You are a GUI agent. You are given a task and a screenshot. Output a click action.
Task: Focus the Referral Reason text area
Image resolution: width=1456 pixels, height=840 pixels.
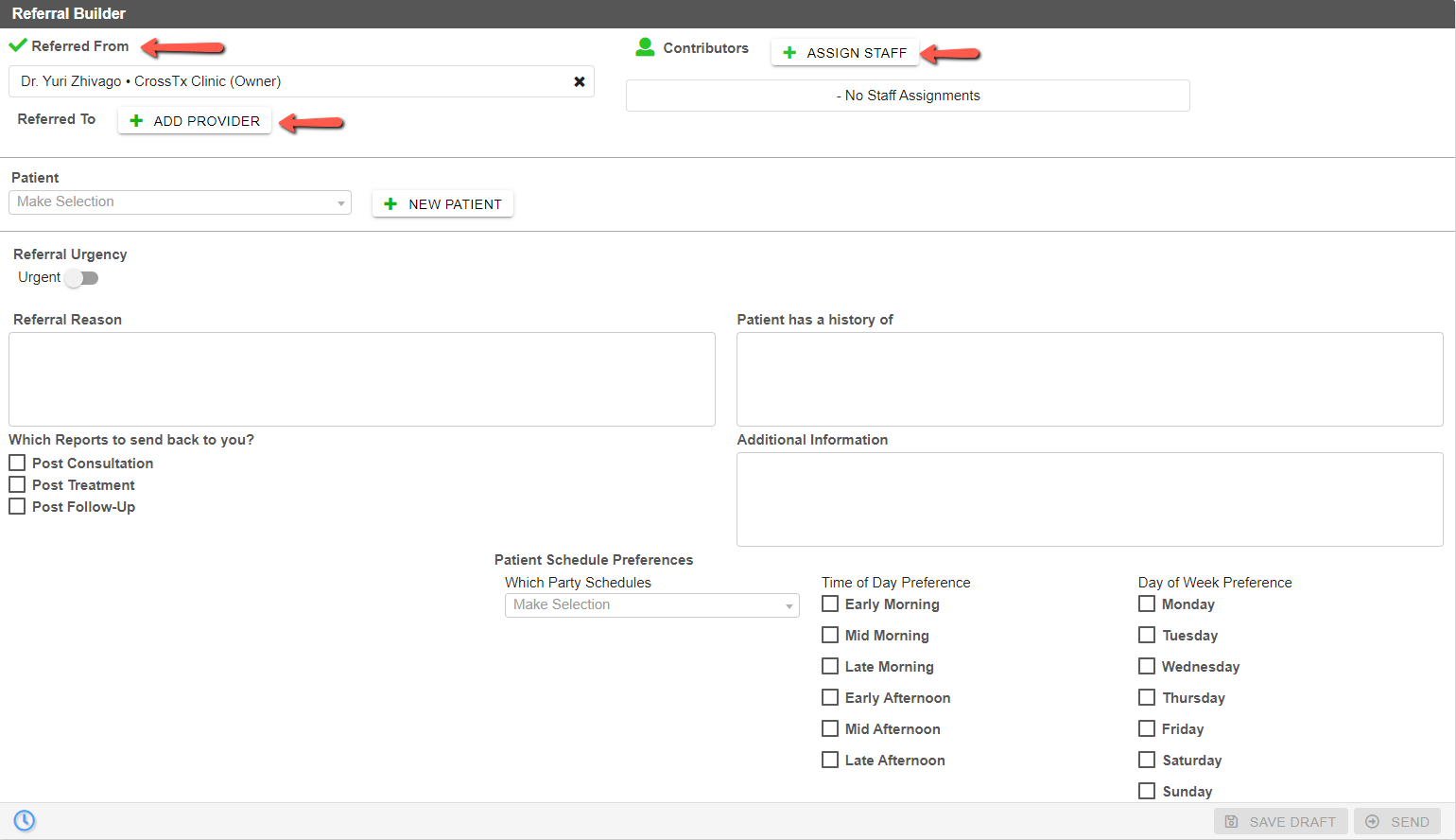[x=362, y=379]
